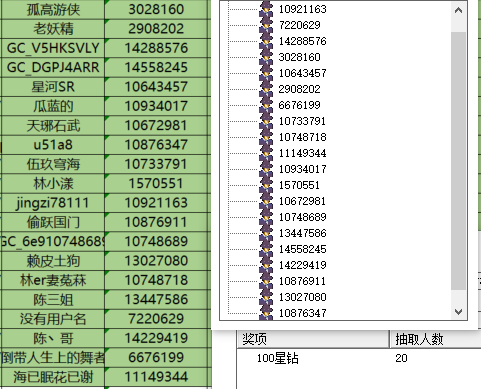Image resolution: width=481 pixels, height=389 pixels.
Task: Click the 抽取人数 column header
Action: pos(435,339)
